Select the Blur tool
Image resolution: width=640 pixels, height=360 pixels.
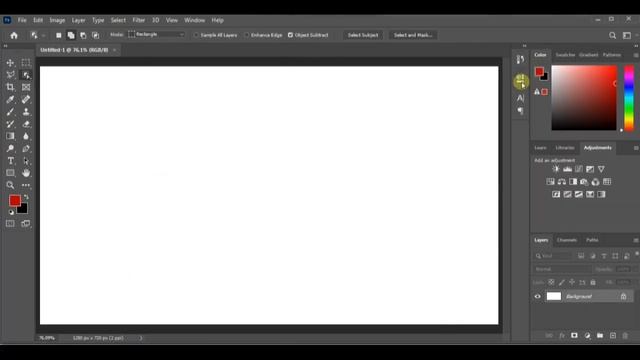point(26,136)
